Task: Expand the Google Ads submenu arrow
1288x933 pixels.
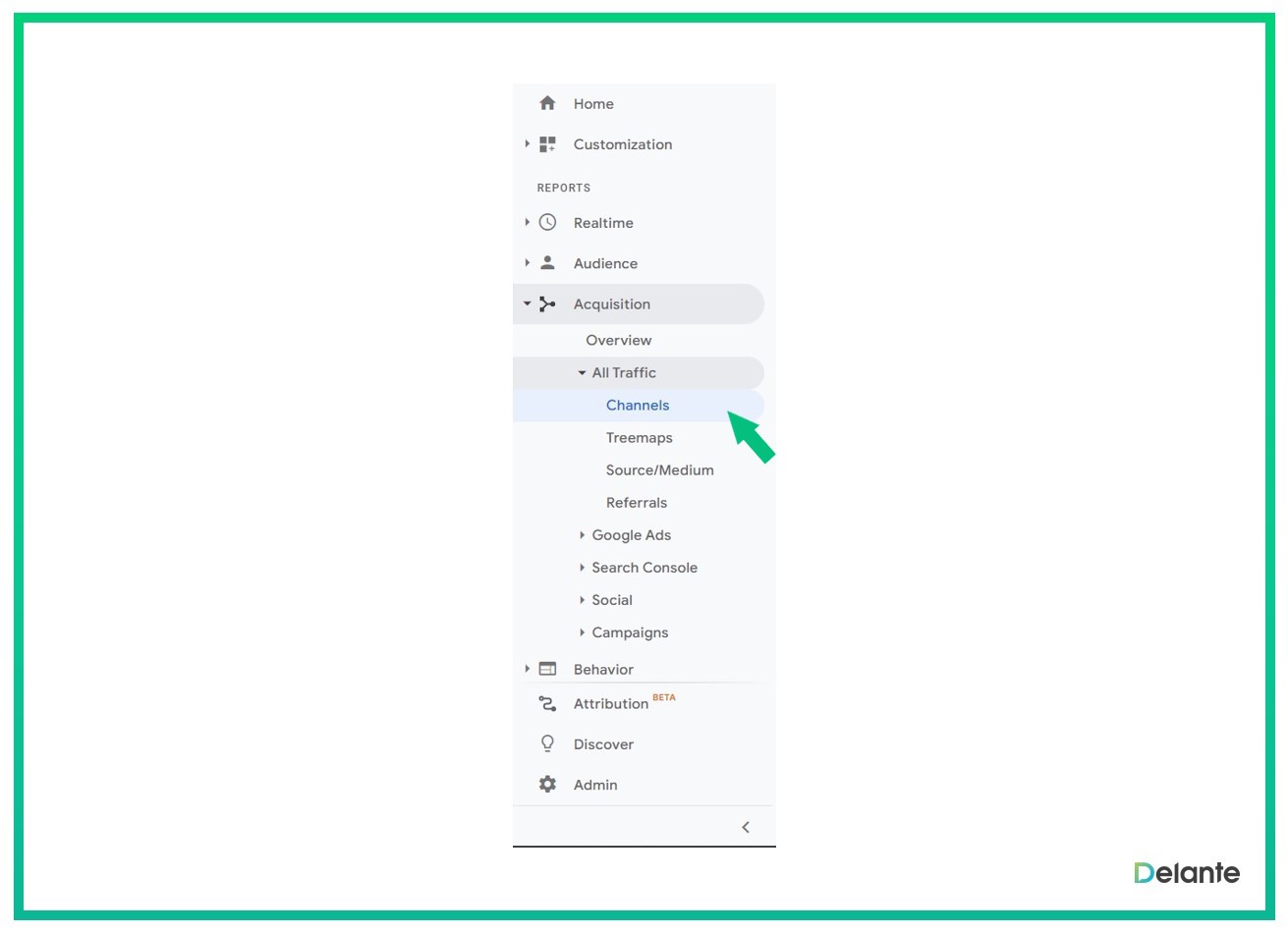Action: tap(582, 535)
